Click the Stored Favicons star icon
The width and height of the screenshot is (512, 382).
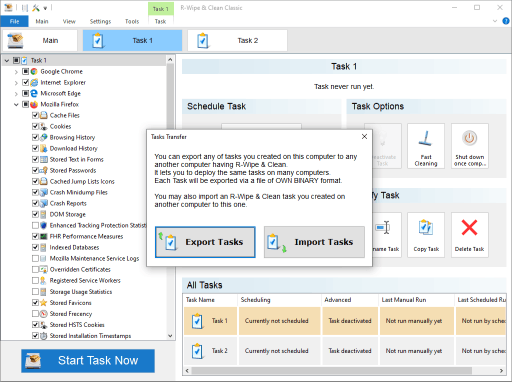pos(44,303)
